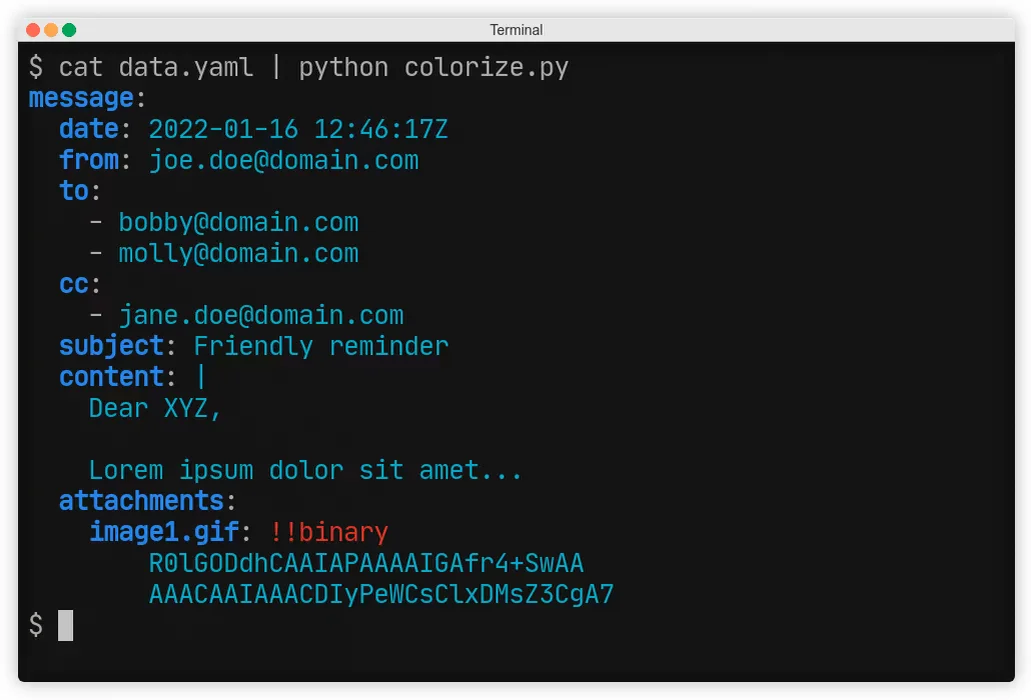Image resolution: width=1031 pixels, height=700 pixels.
Task: Click the 'Friendly reminder' subject text
Action: point(321,346)
